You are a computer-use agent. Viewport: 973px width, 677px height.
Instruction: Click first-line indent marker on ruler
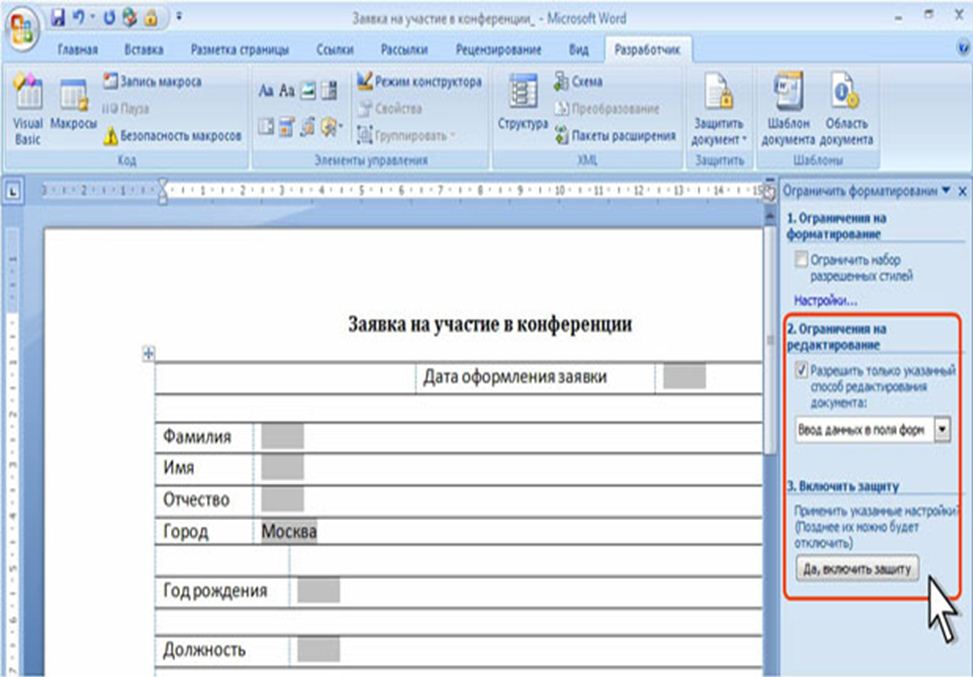click(x=163, y=183)
